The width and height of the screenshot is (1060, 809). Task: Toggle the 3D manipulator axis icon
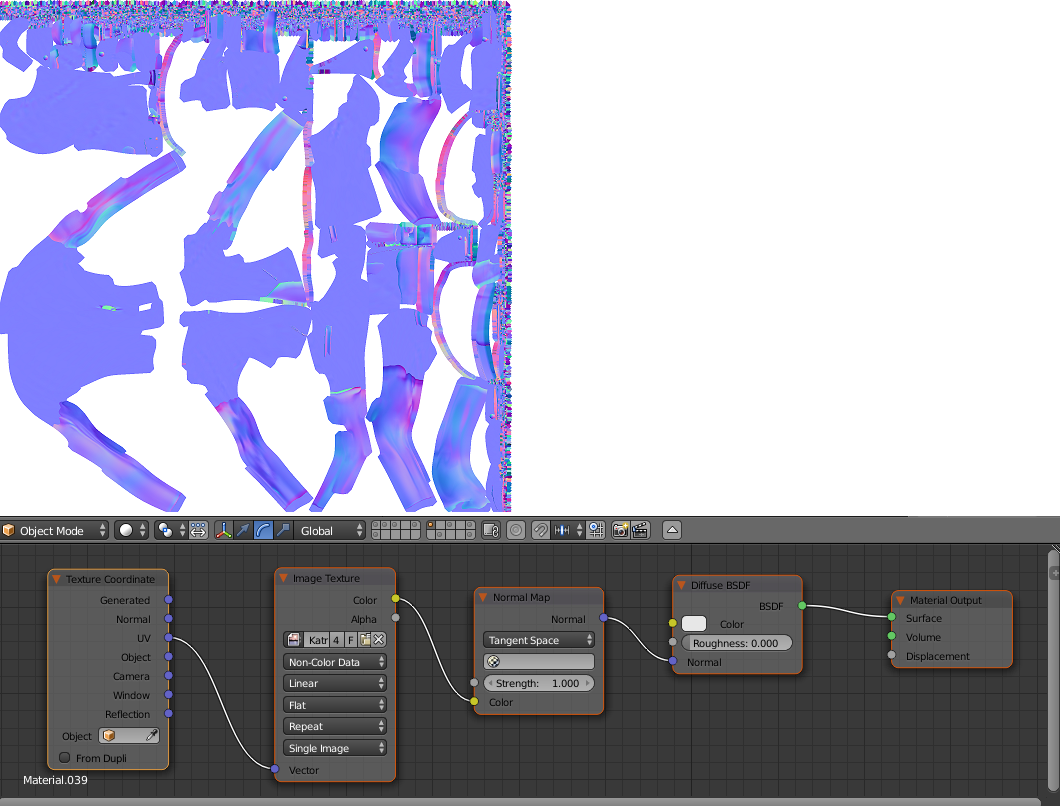point(223,531)
